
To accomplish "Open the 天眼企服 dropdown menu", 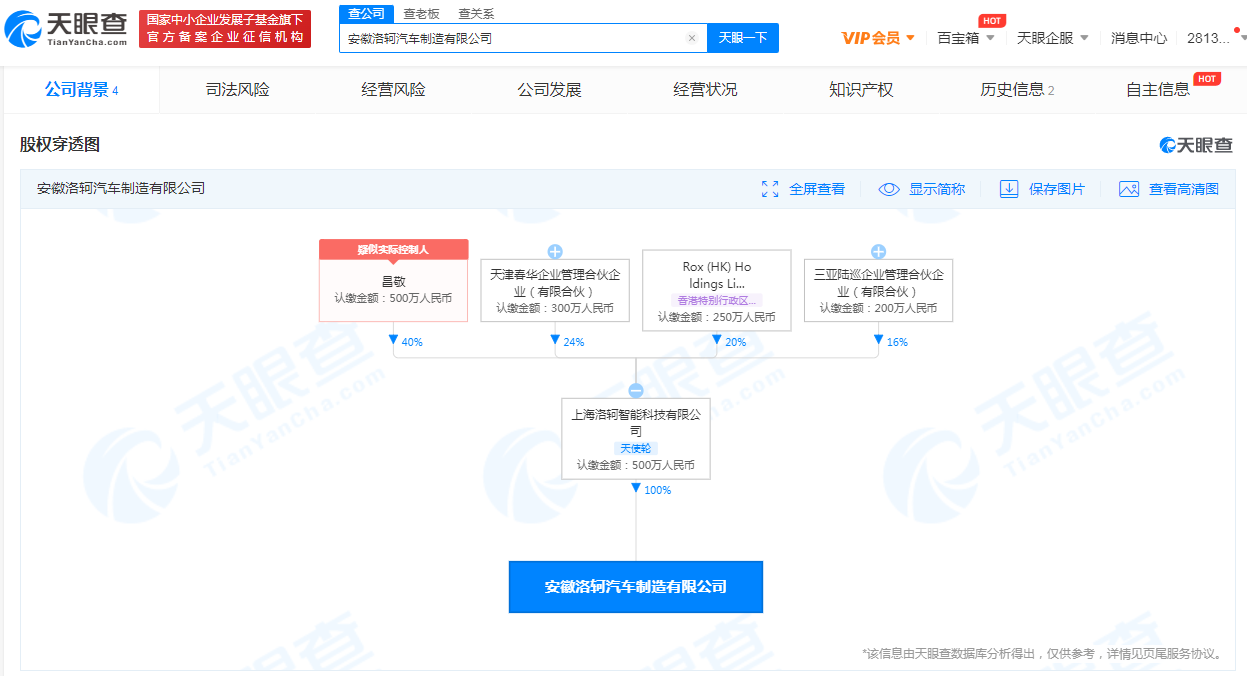I will 1053,38.
